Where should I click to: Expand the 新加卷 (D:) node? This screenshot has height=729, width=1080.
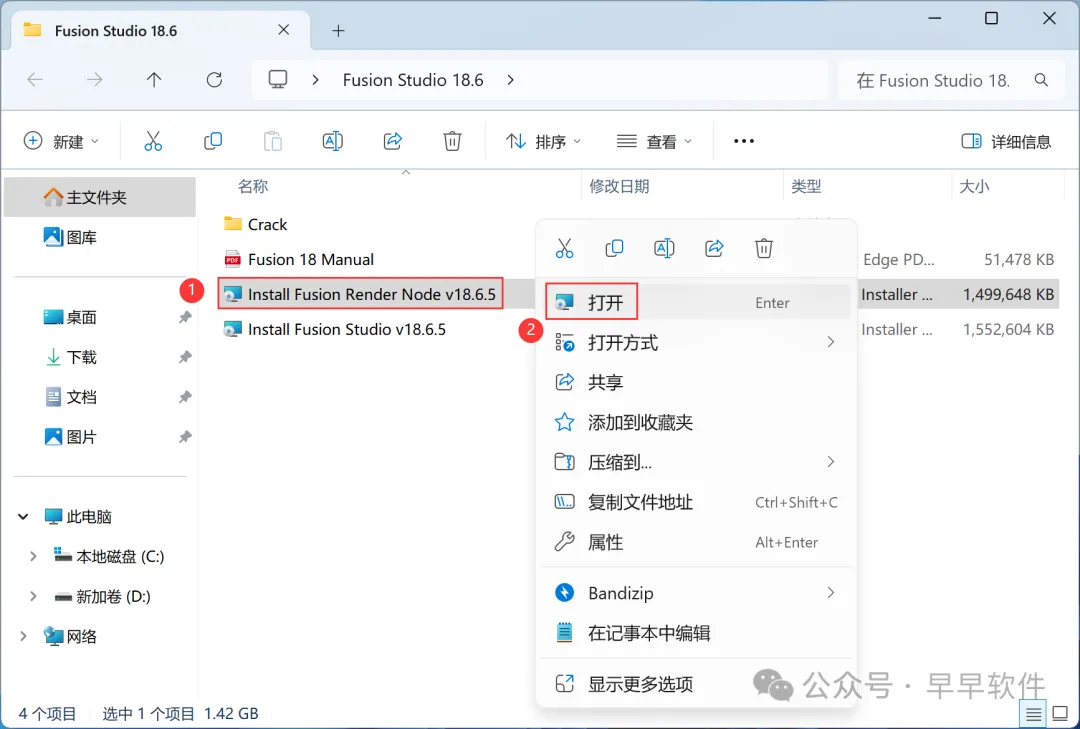point(32,596)
